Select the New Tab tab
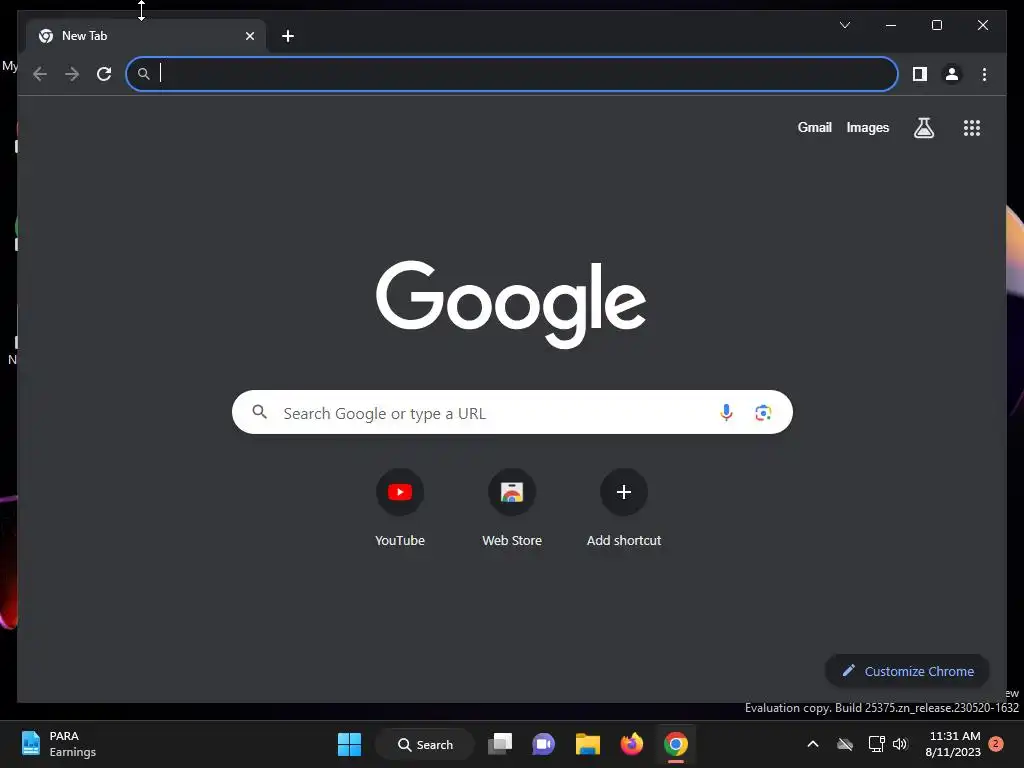The width and height of the screenshot is (1024, 768). point(146,36)
